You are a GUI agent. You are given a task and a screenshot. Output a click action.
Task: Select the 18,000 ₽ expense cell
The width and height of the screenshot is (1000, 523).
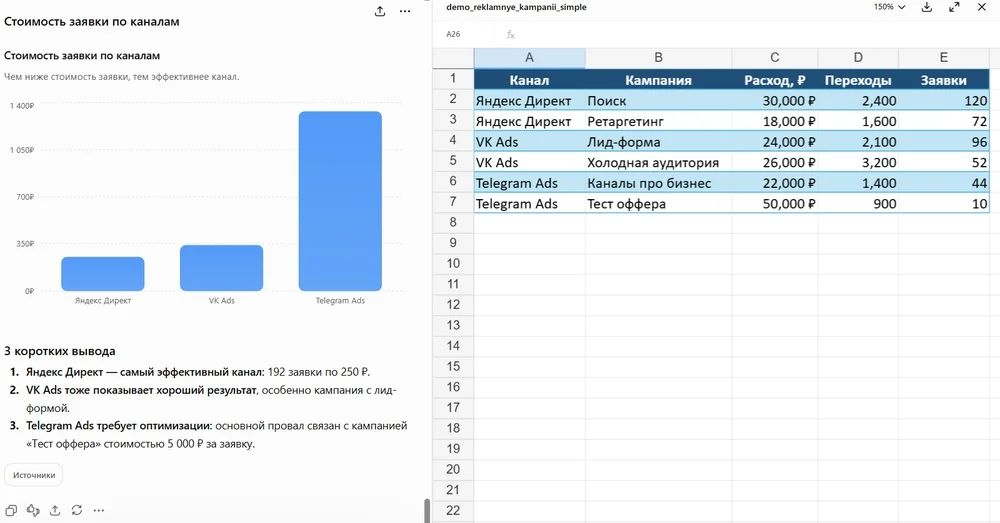point(775,121)
